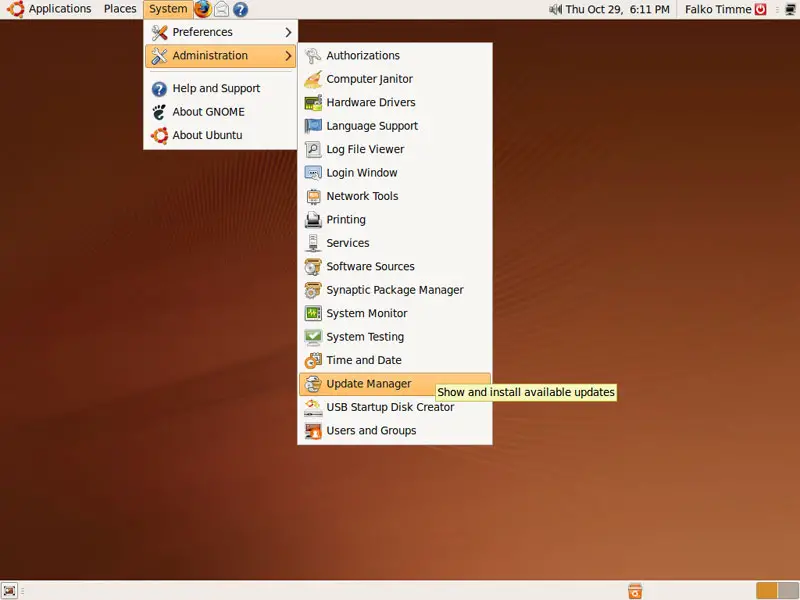
Task: Open Help and Support
Action: point(220,89)
